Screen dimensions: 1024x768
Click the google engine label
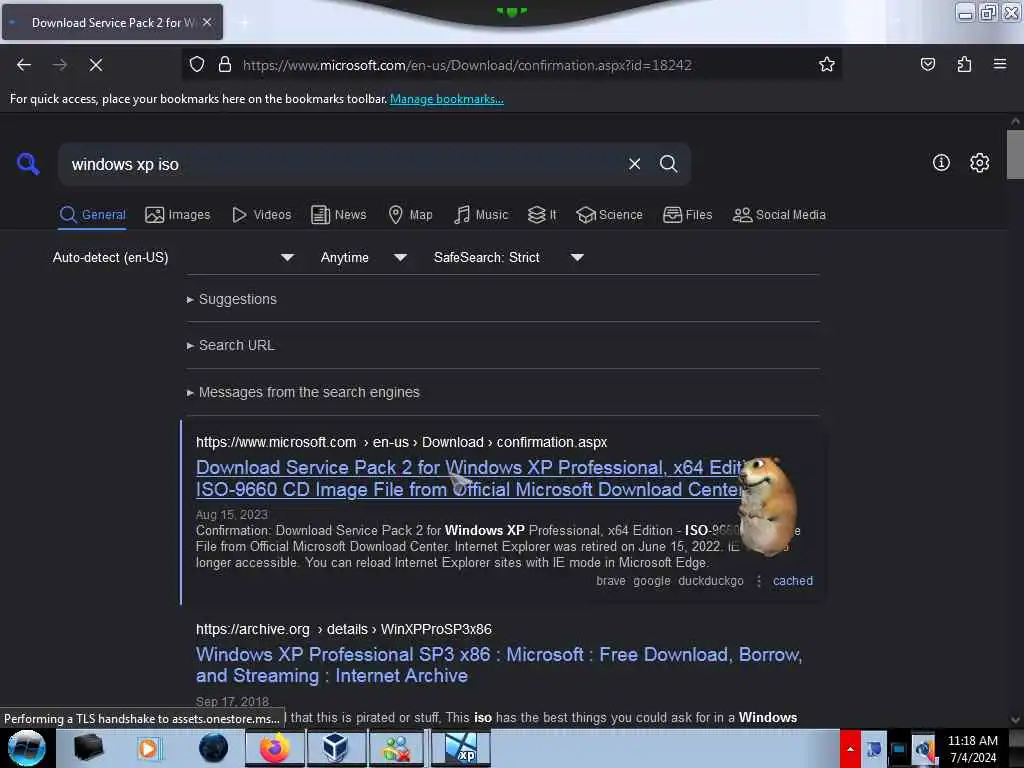652,581
